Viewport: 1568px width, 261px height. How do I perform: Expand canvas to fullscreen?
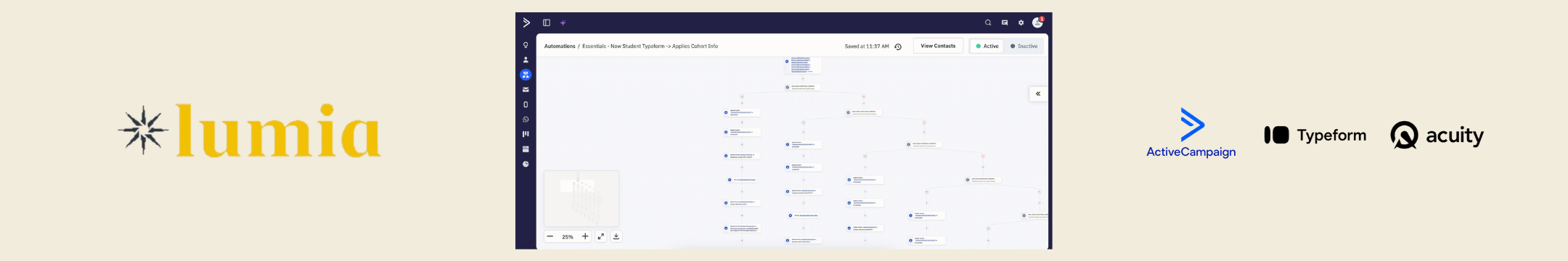[600, 236]
